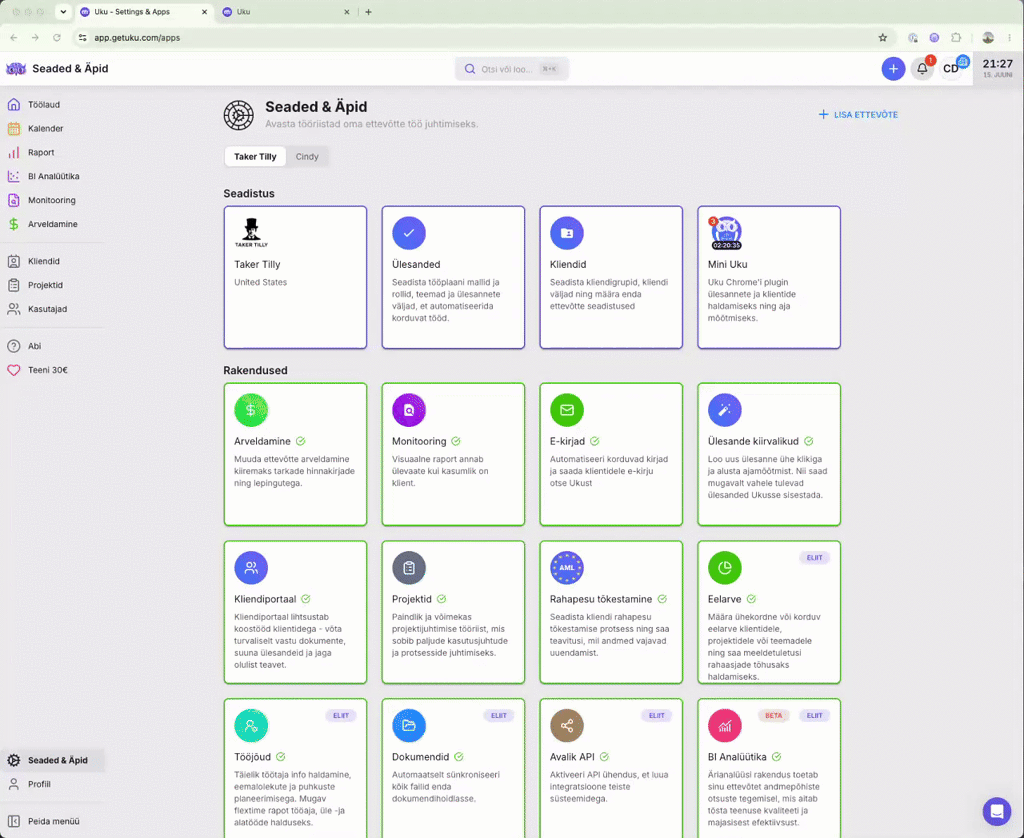Click the Projektid clipboard app icon
The width and height of the screenshot is (1024, 838).
point(409,568)
